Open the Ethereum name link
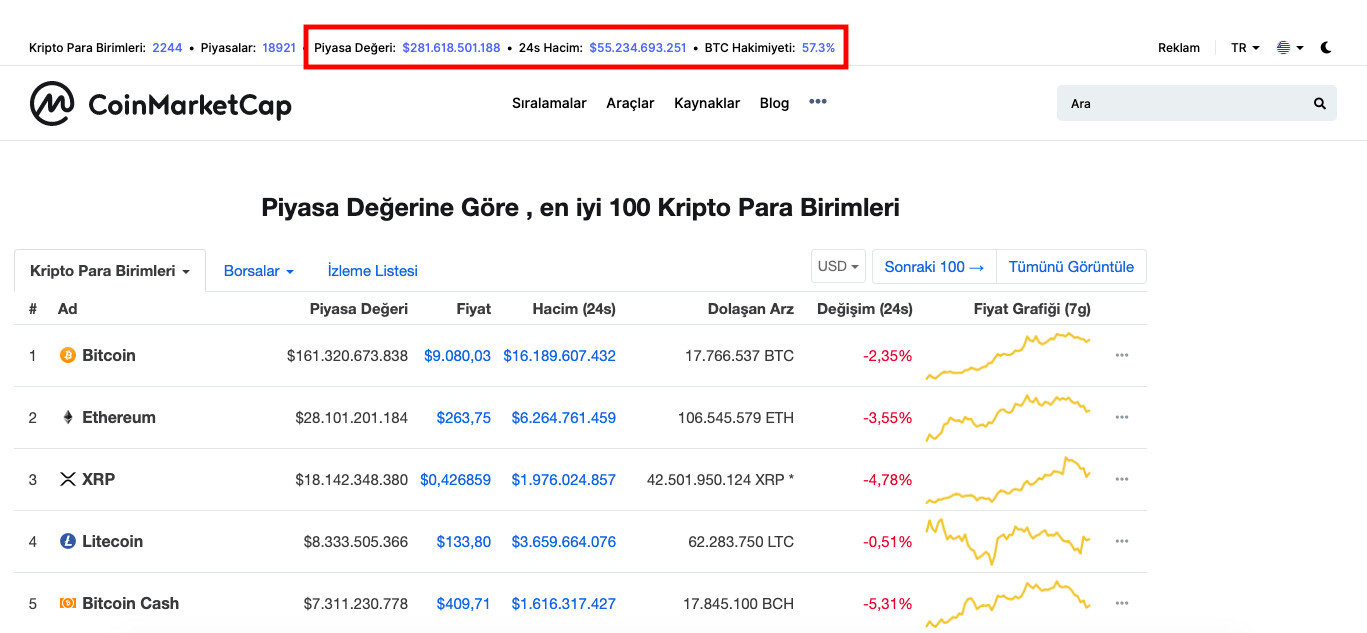This screenshot has height=633, width=1367. [119, 417]
